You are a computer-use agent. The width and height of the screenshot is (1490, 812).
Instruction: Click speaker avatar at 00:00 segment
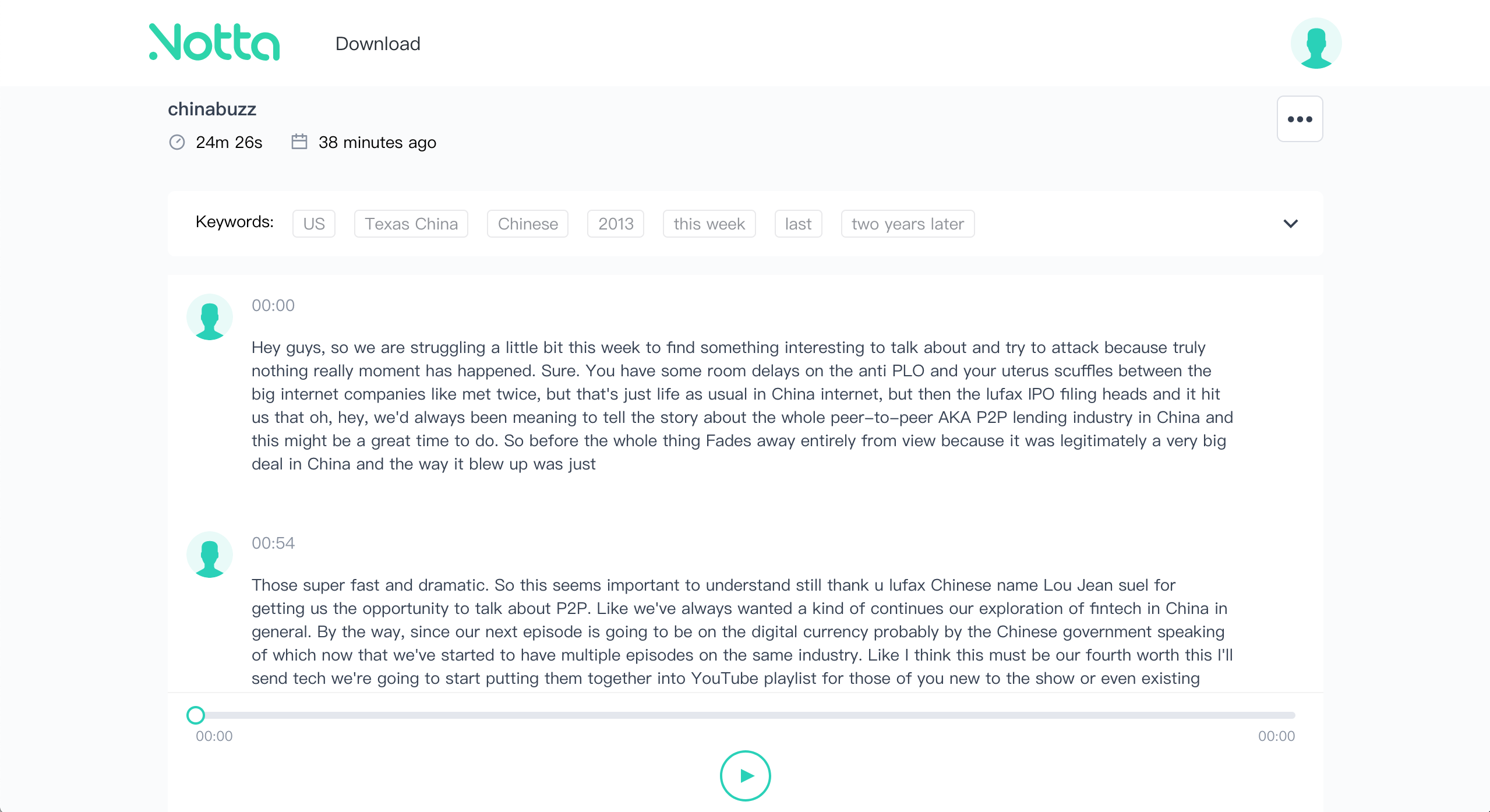click(x=210, y=317)
